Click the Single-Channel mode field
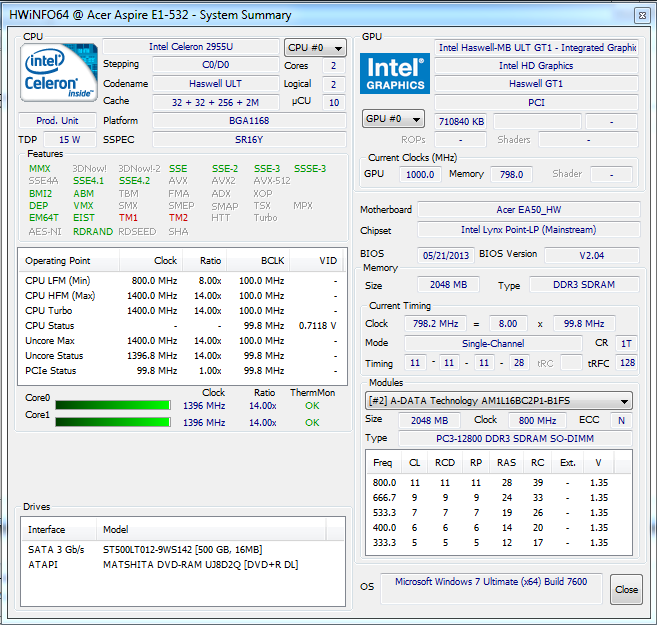Viewport: 657px width, 625px height. tap(493, 343)
